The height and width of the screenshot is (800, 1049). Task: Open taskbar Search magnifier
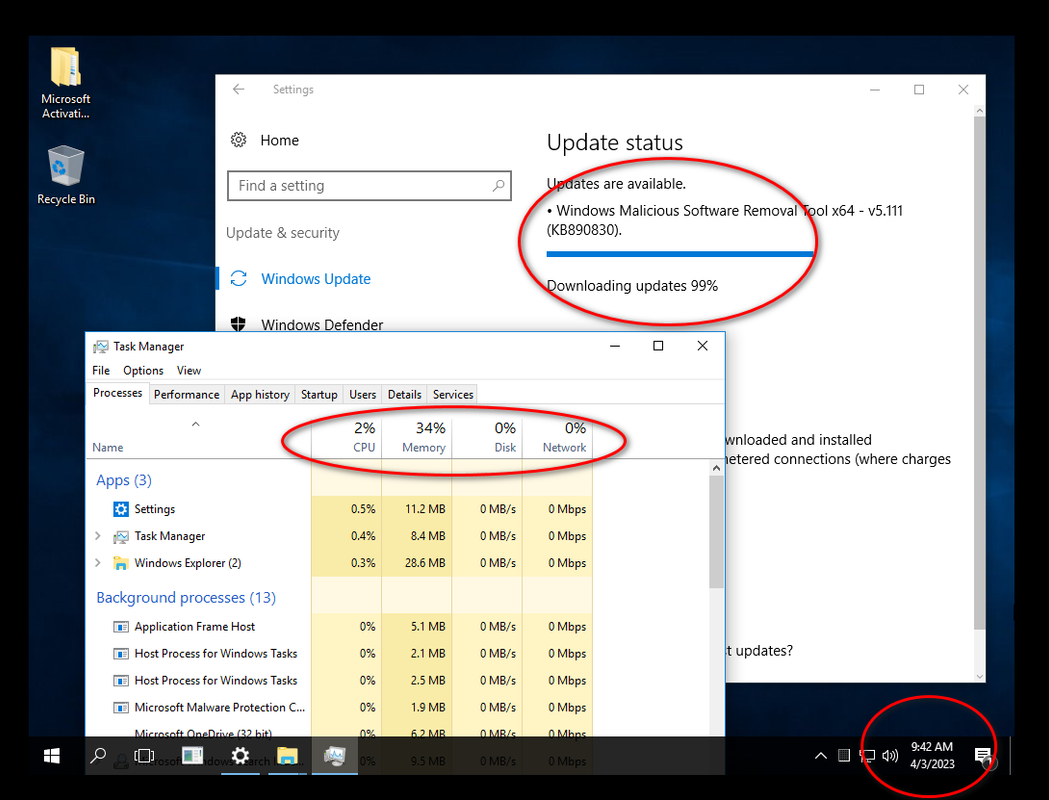click(x=98, y=756)
